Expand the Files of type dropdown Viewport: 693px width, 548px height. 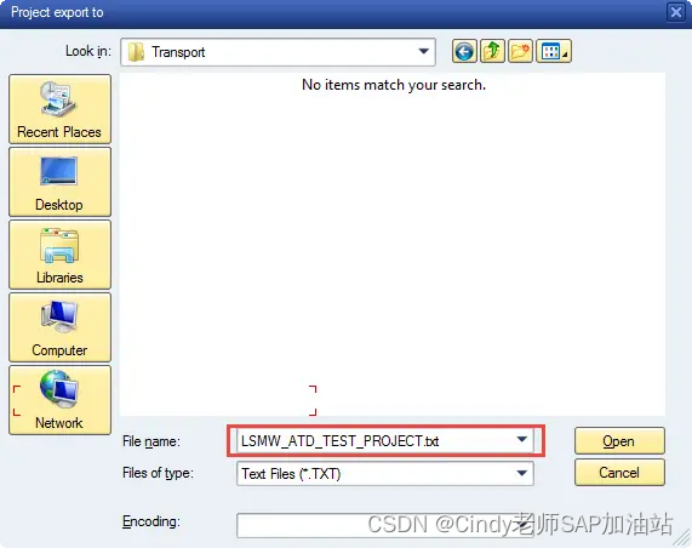(522, 473)
